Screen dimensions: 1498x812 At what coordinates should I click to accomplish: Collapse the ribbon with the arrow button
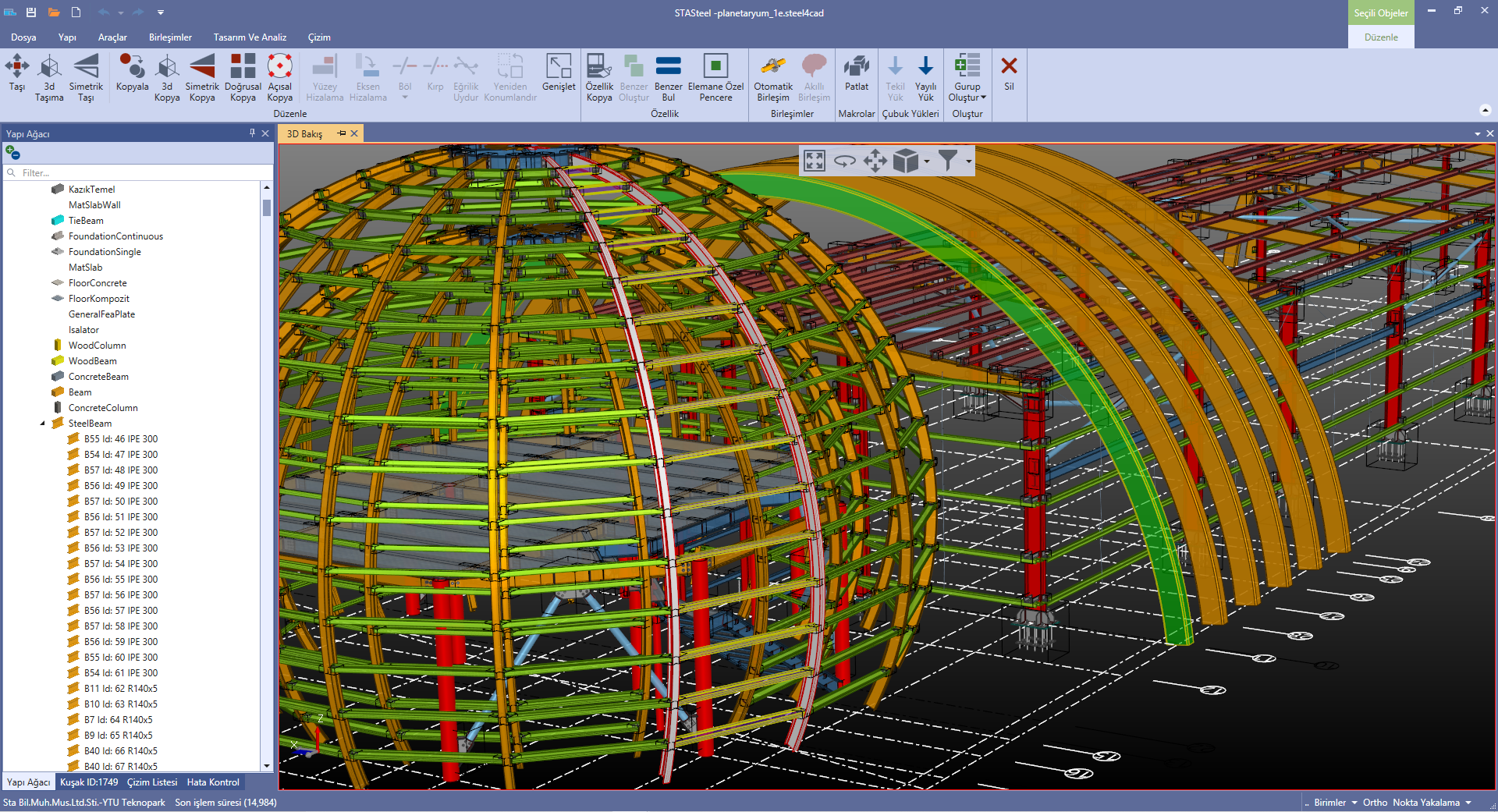click(x=1485, y=110)
